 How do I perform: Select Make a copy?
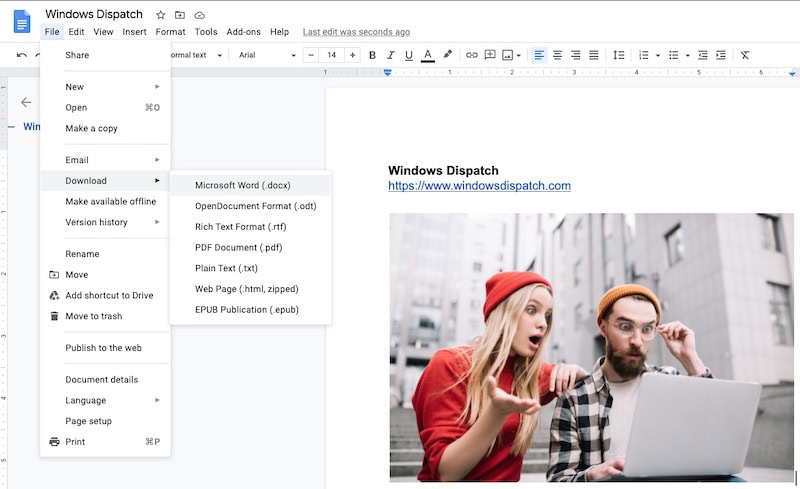(105, 128)
